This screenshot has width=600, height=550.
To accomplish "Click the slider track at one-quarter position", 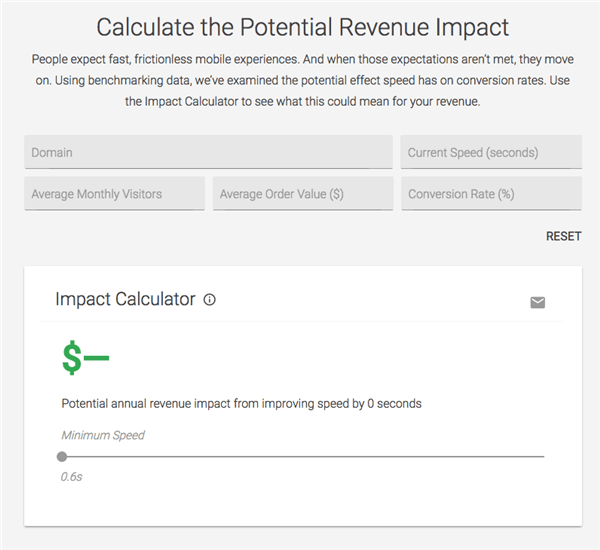I will (x=182, y=456).
